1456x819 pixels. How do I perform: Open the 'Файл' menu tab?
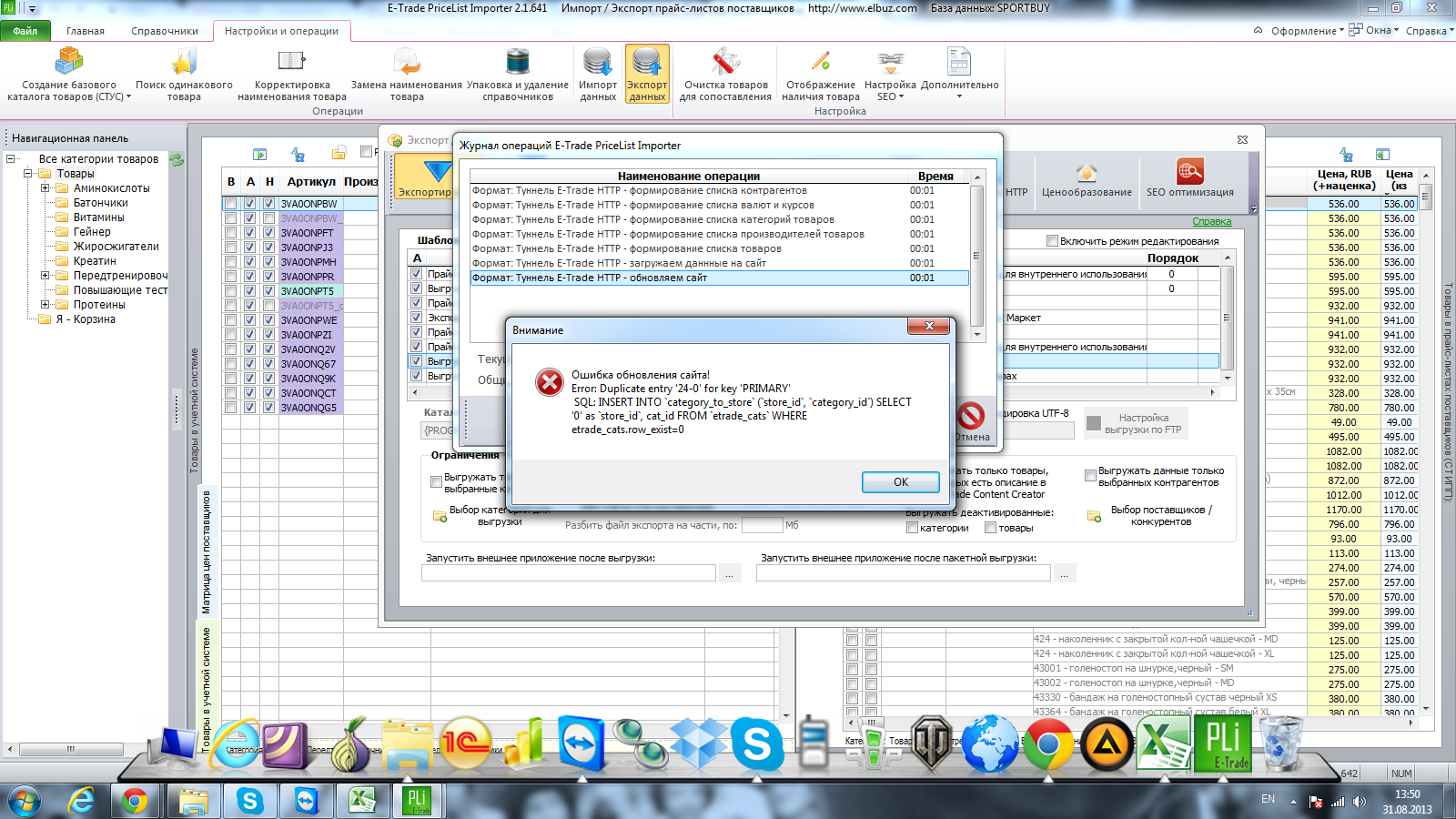[25, 31]
